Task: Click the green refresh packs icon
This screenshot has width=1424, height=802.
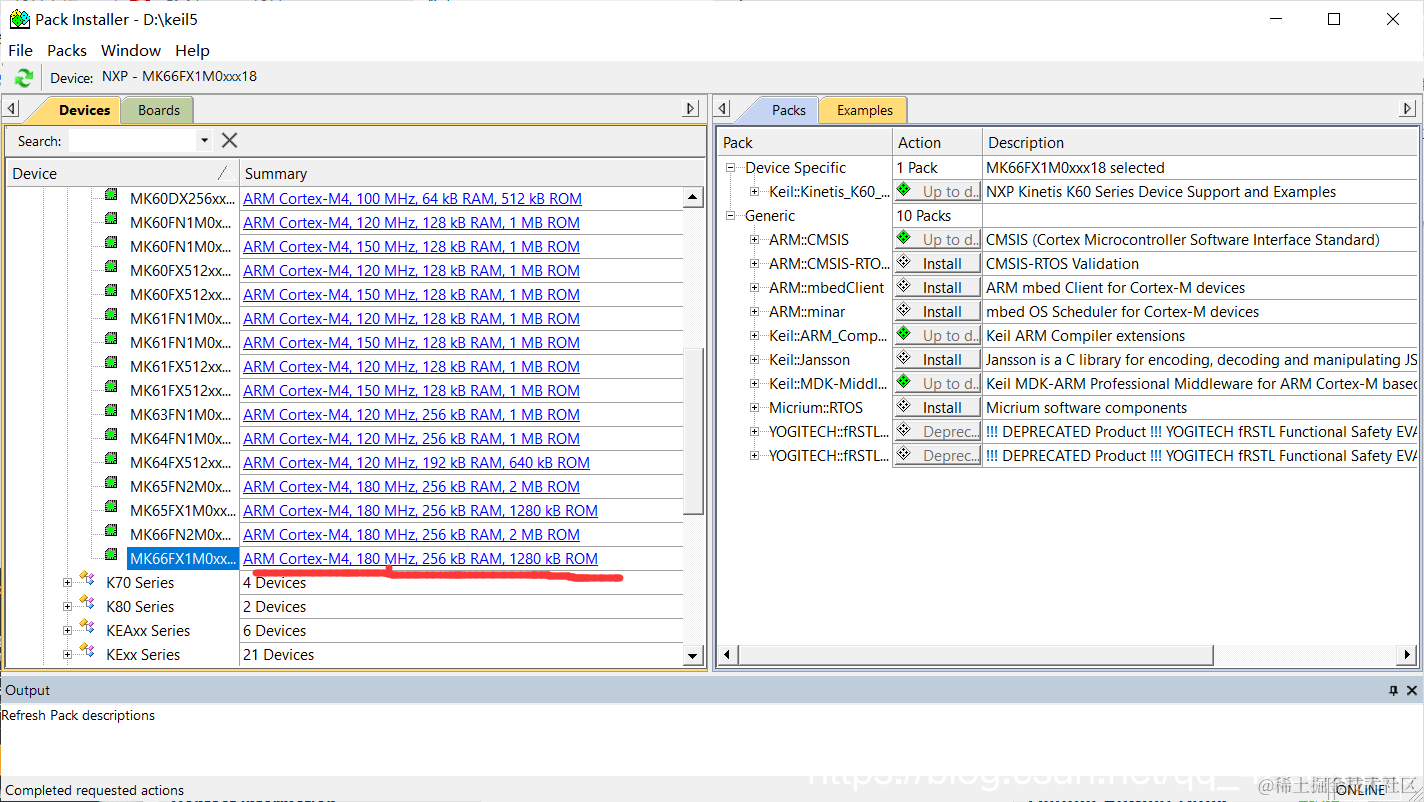Action: (24, 77)
